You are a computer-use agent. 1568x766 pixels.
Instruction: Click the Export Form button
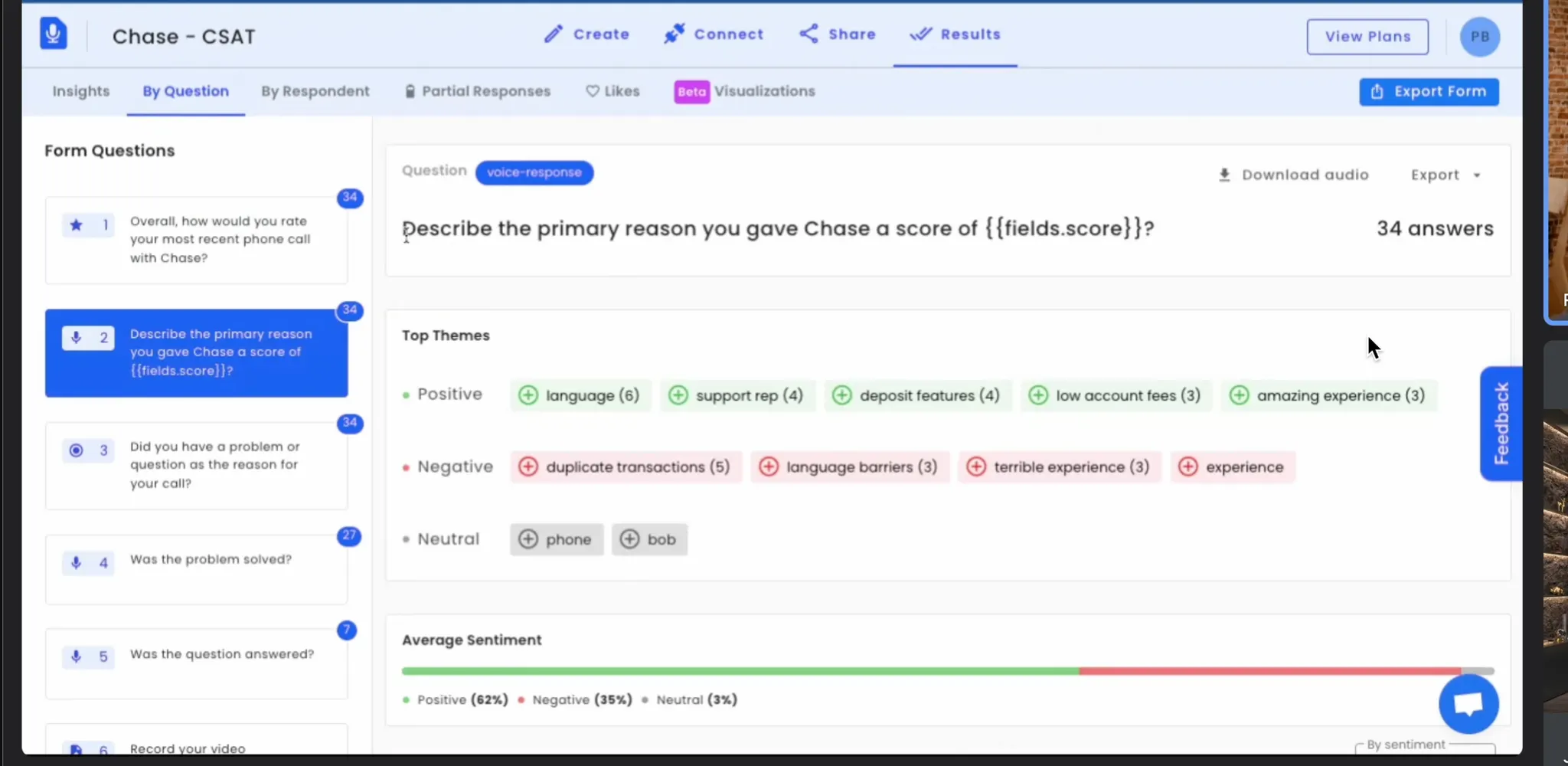click(1429, 91)
